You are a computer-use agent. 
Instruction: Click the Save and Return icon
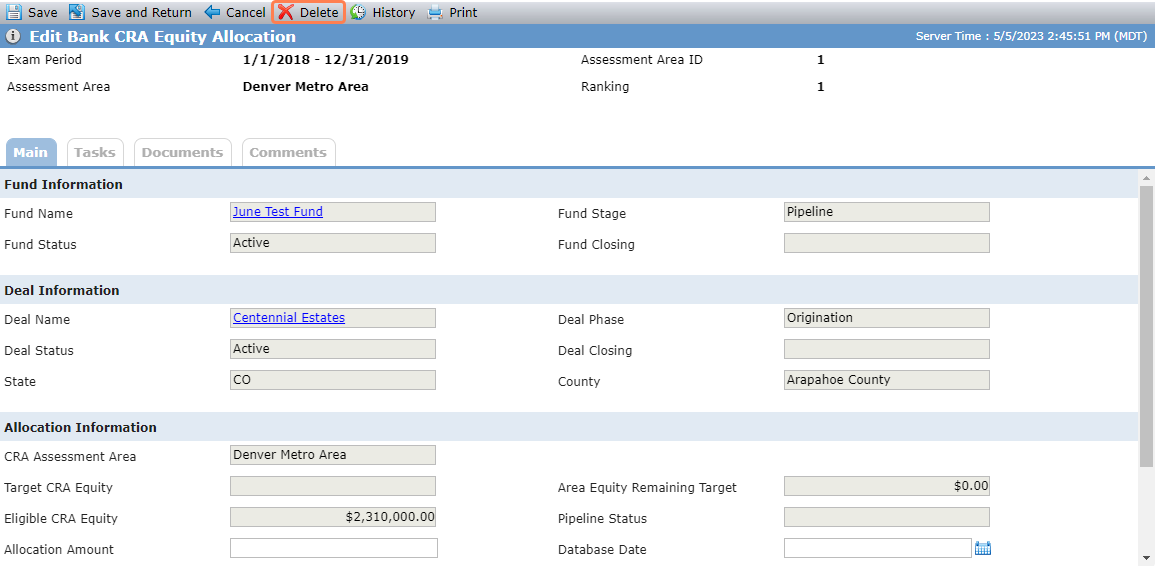[77, 13]
